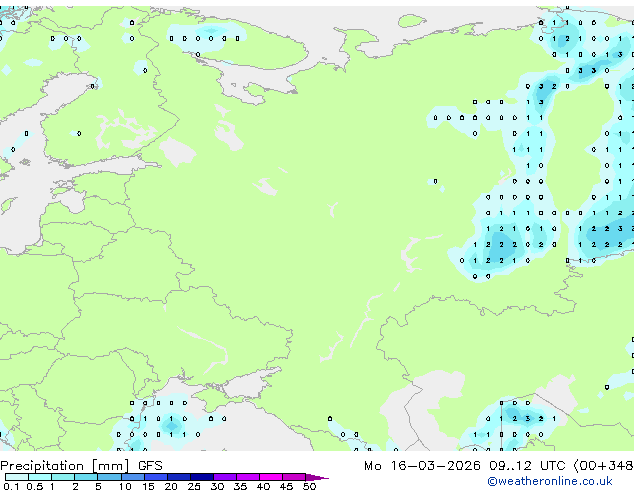Viewport: 634px width, 490px height.
Task: Click legend tick label "25"
Action: [x=194, y=486]
